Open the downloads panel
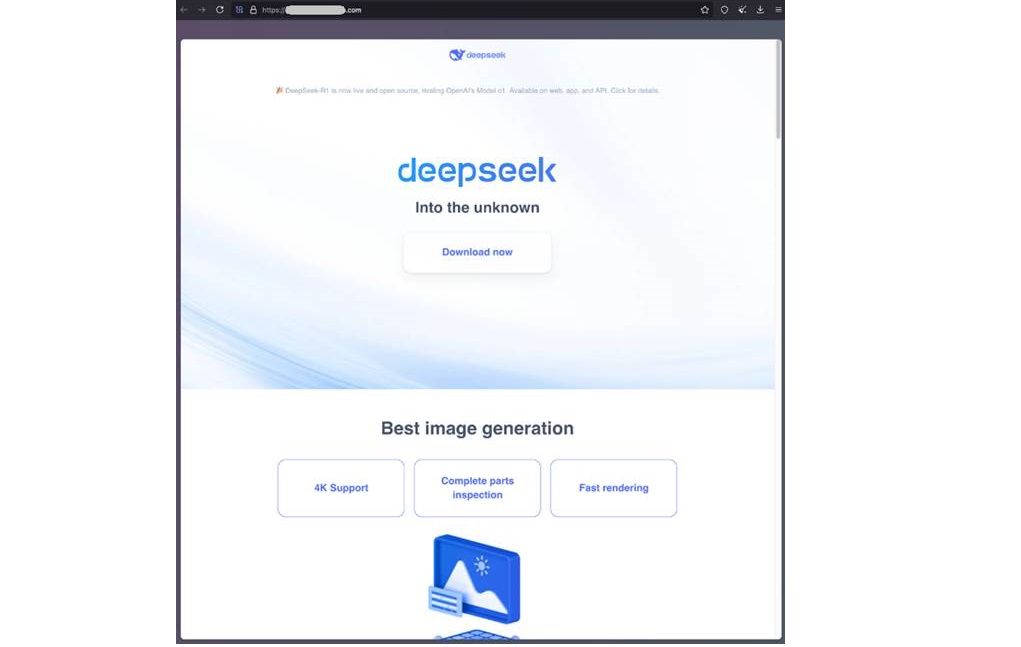Viewport: 1021px width, 647px height. 760,10
